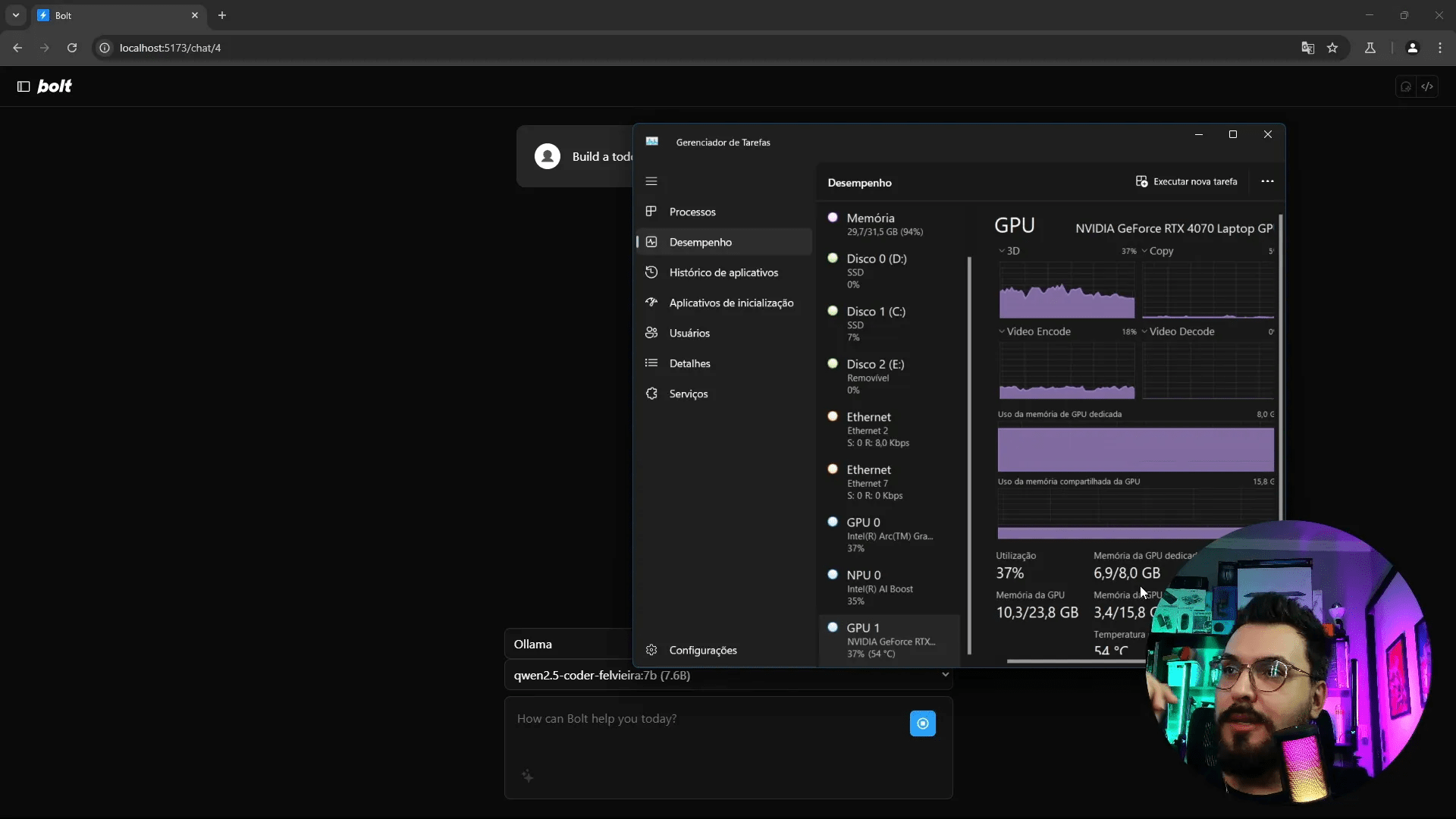Screen dimensions: 1456x819
Task: Toggle the Bolt sidebar panel icon
Action: coord(24,86)
